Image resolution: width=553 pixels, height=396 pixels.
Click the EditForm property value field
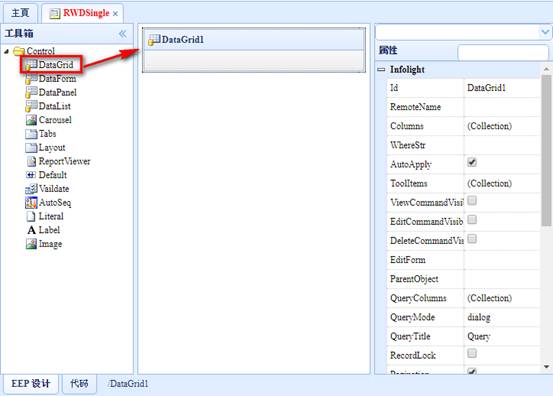502,260
